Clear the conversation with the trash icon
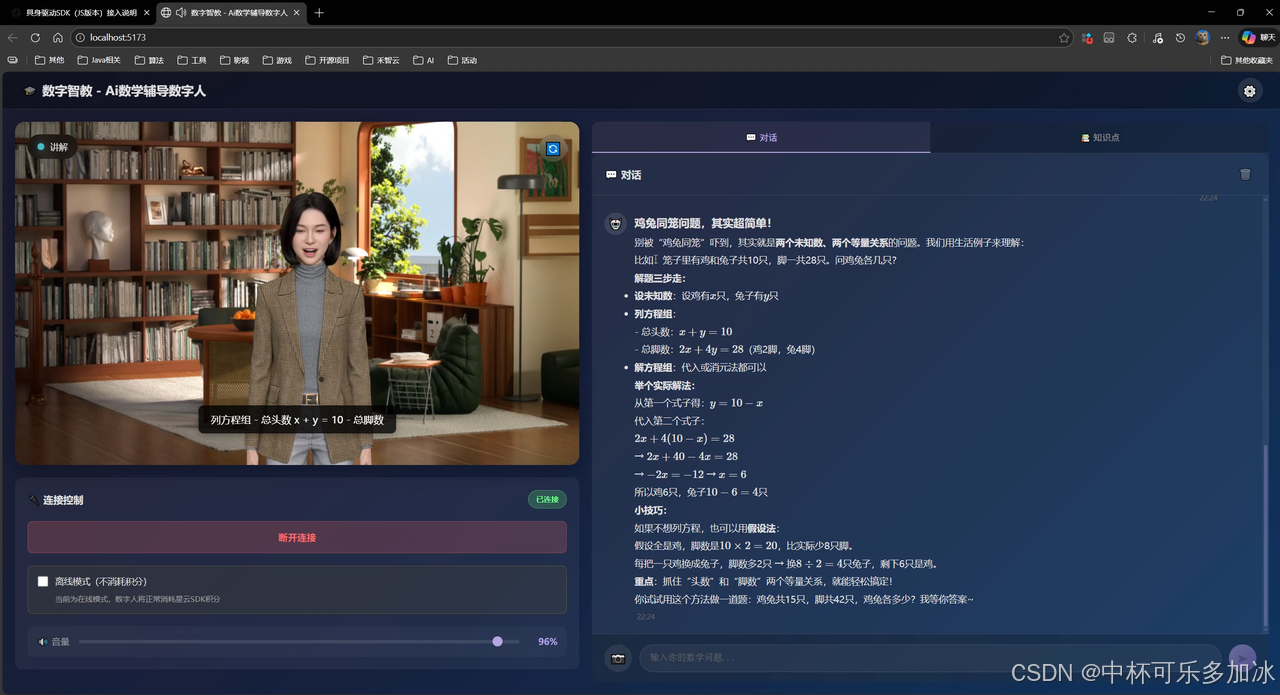 pyautogui.click(x=1245, y=174)
